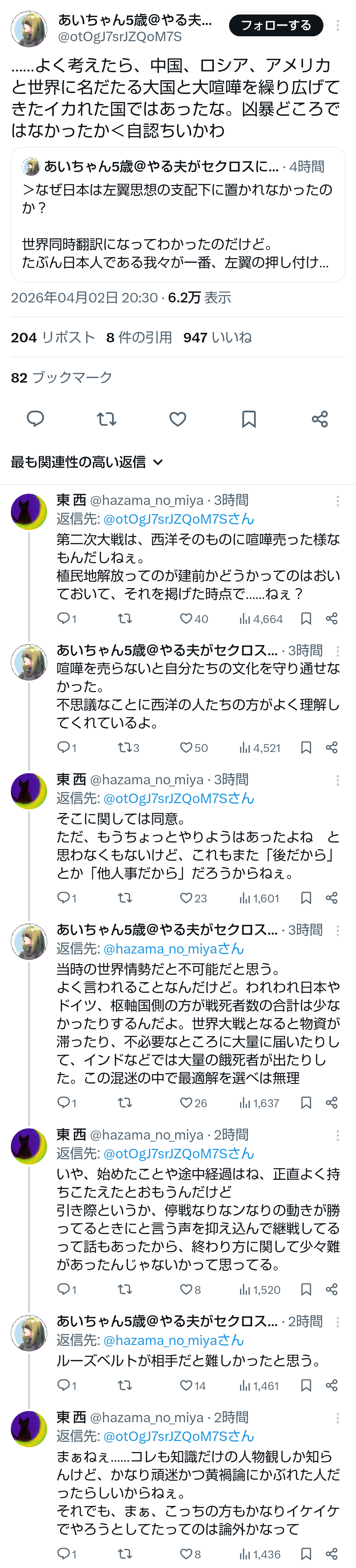Open more options for main post
The width and height of the screenshot is (356, 1568).
(x=338, y=26)
